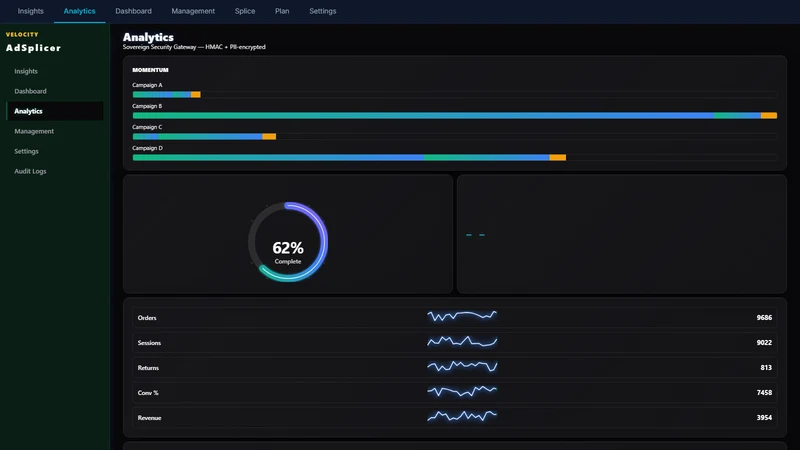Open the Management top tab
Image resolution: width=800 pixels, height=450 pixels.
click(193, 11)
